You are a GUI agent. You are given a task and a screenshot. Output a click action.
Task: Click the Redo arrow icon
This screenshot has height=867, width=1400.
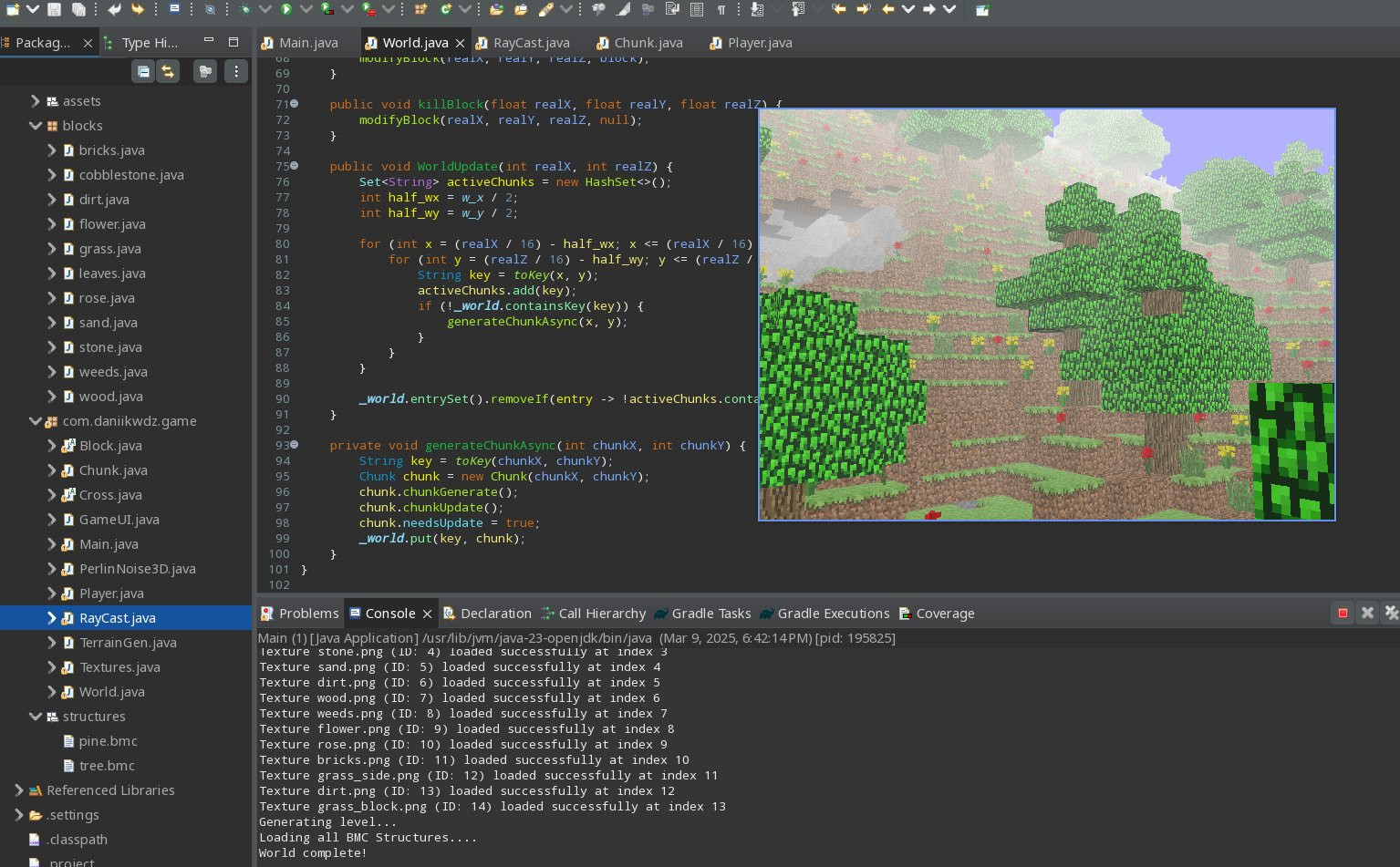pyautogui.click(x=138, y=9)
